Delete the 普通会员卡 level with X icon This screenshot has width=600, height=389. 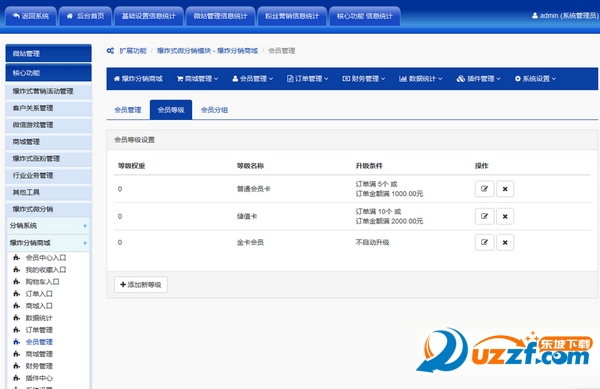tap(505, 189)
